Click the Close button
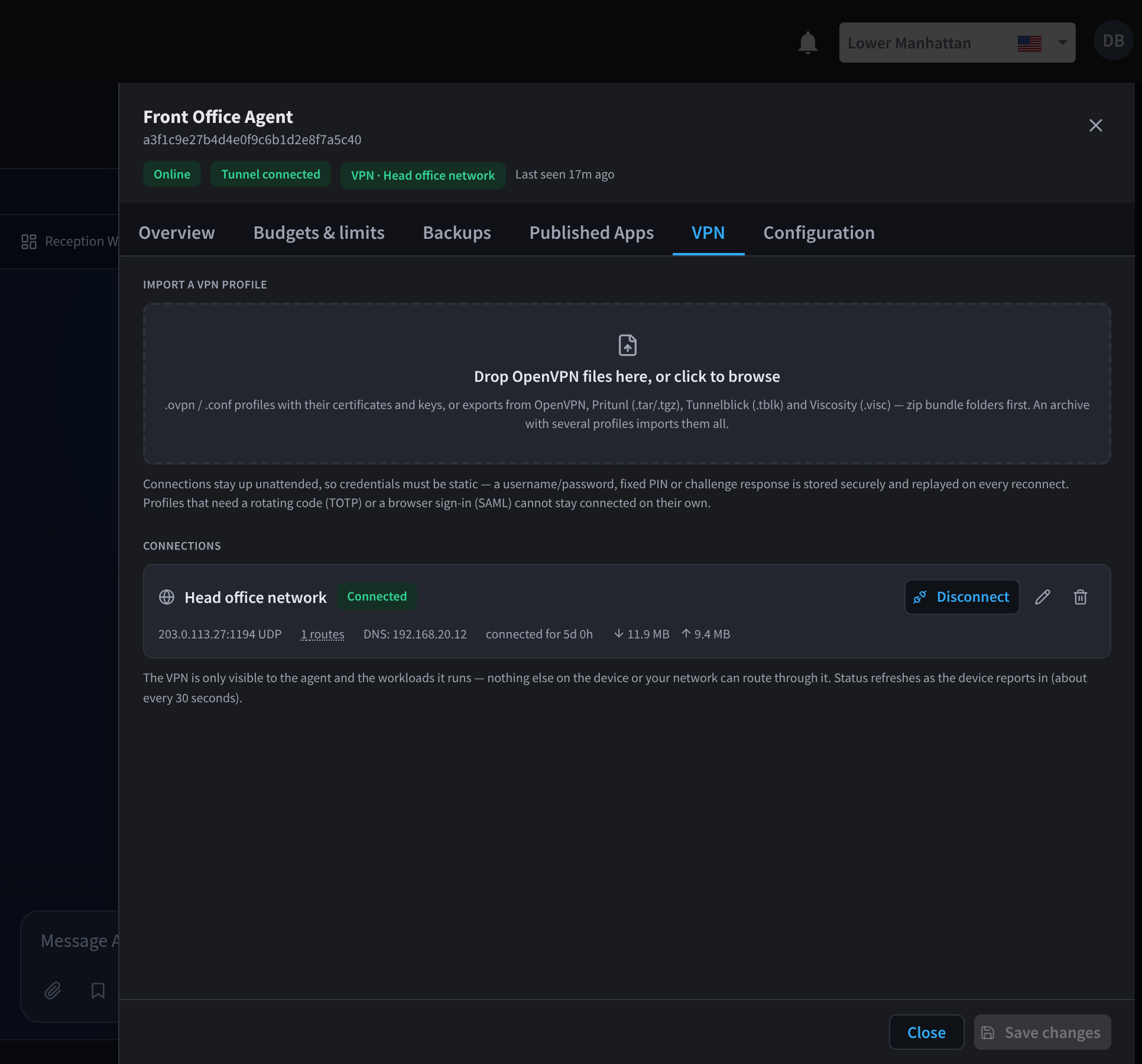This screenshot has width=1142, height=1064. [926, 1032]
